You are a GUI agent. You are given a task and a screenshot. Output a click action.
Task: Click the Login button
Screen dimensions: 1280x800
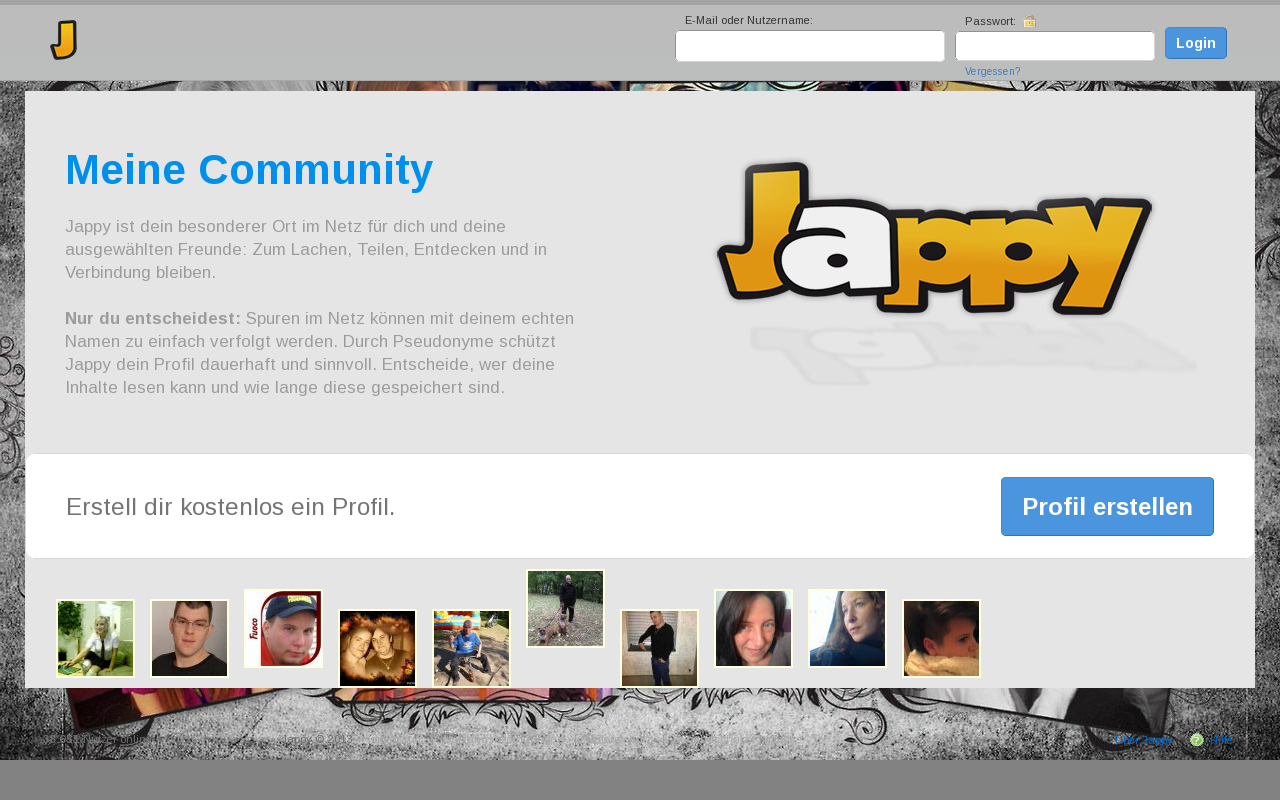tap(1196, 43)
